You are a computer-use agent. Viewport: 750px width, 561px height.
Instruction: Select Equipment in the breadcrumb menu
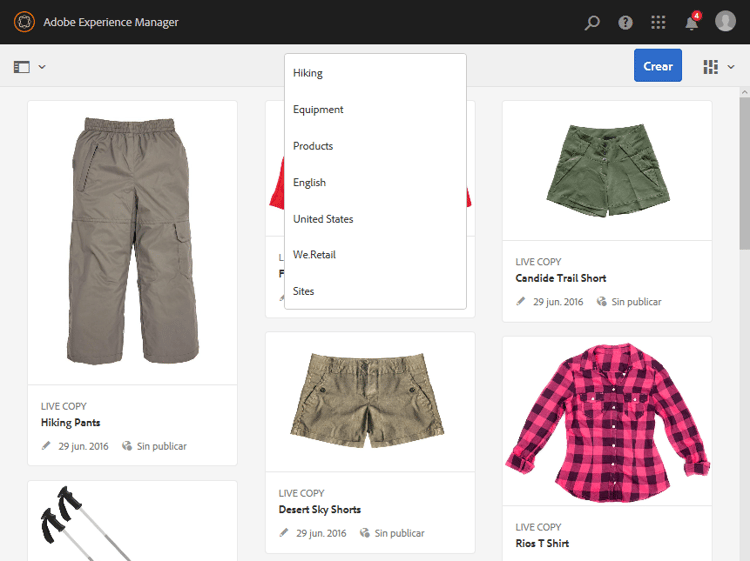click(x=375, y=110)
